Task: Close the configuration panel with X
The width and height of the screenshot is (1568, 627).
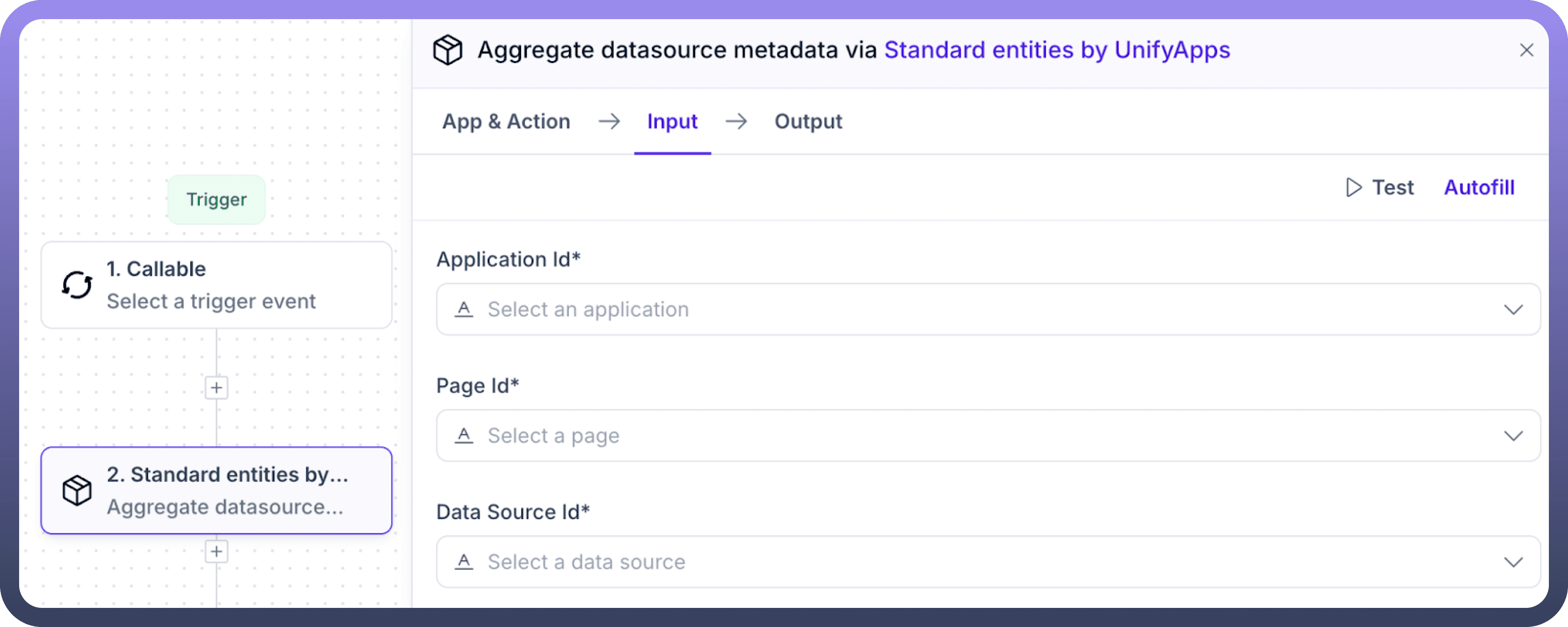Action: [x=1526, y=50]
